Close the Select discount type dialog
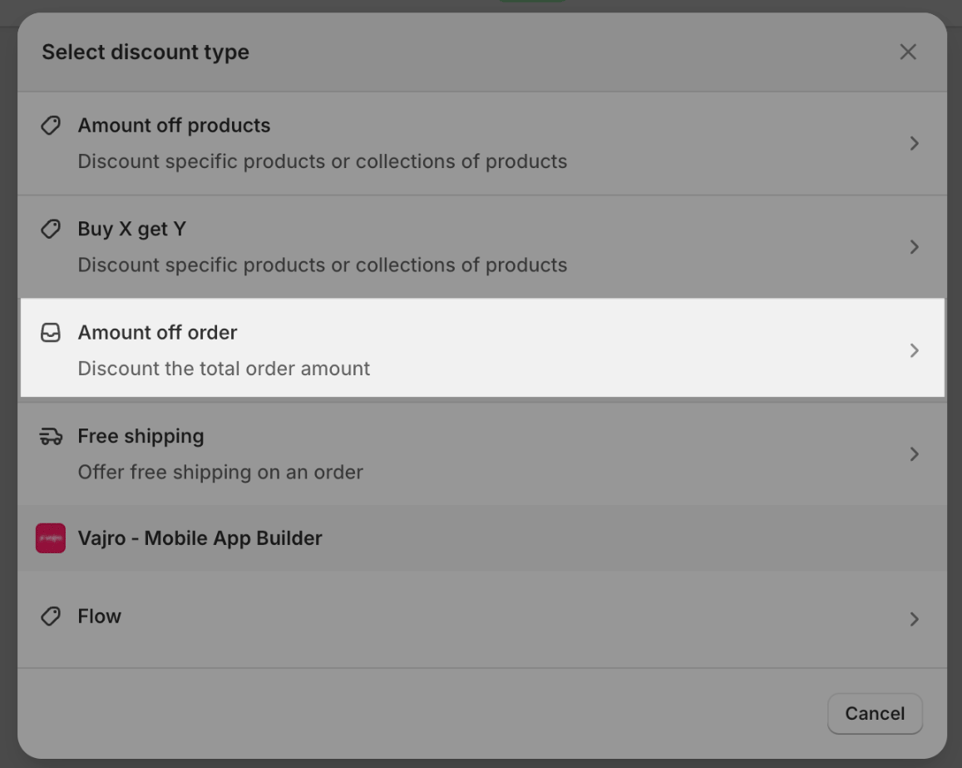 (x=908, y=52)
